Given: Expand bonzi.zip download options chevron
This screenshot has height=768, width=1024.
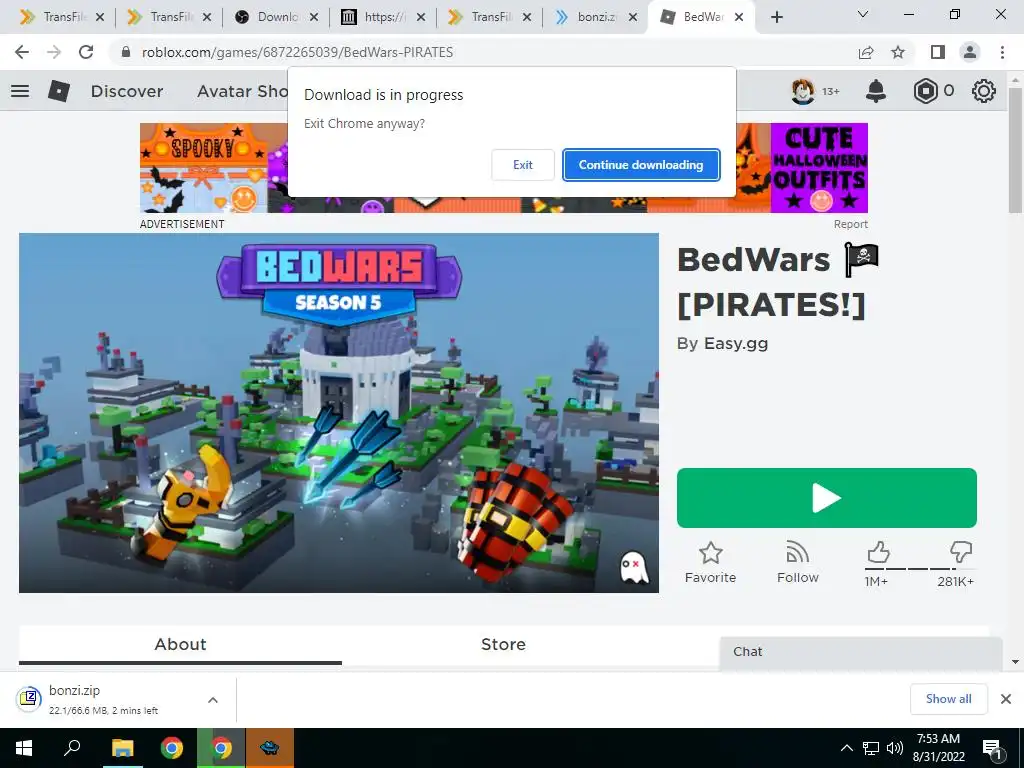Looking at the screenshot, I should pyautogui.click(x=213, y=699).
